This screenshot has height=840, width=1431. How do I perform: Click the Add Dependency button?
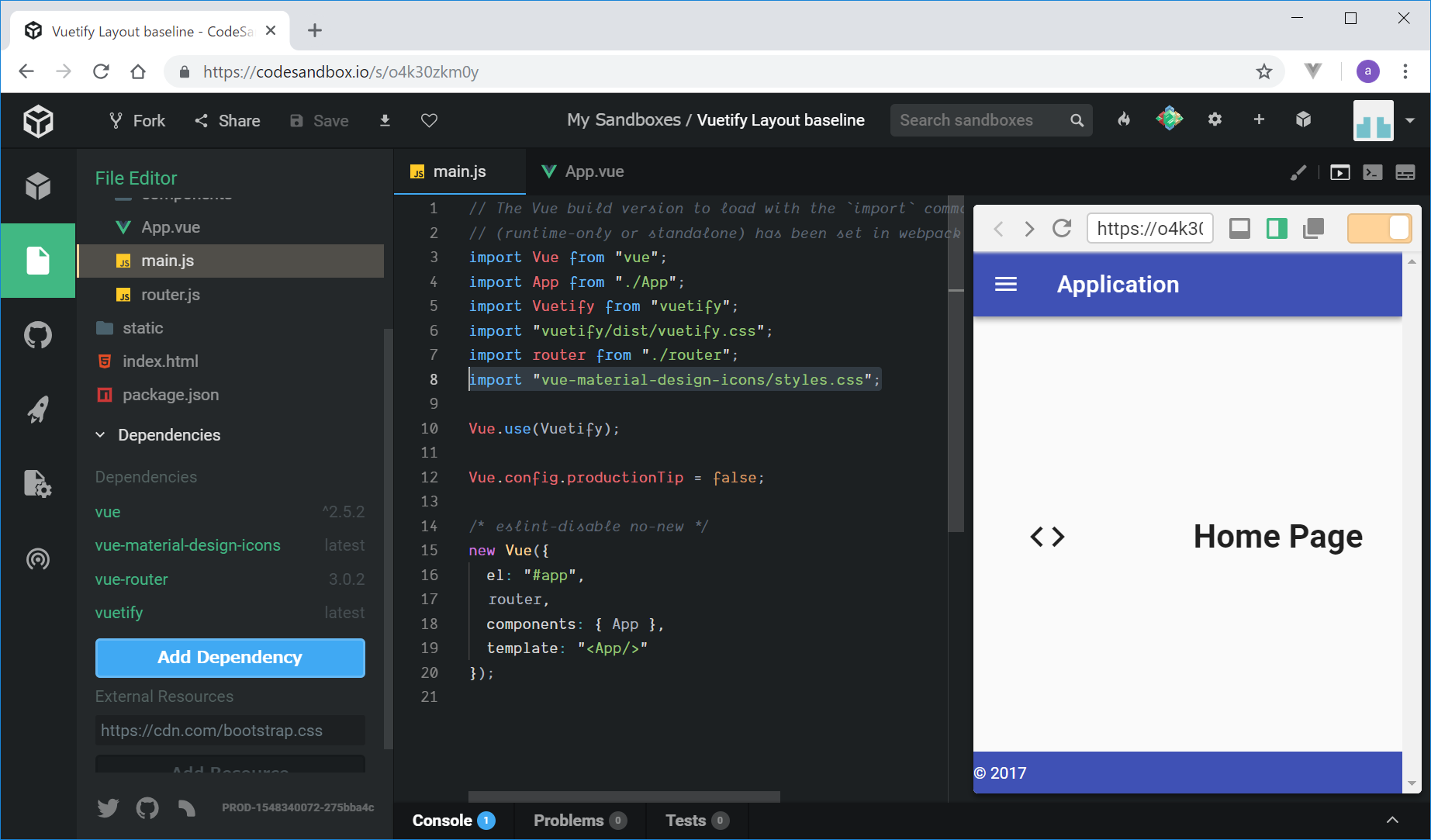tap(230, 657)
